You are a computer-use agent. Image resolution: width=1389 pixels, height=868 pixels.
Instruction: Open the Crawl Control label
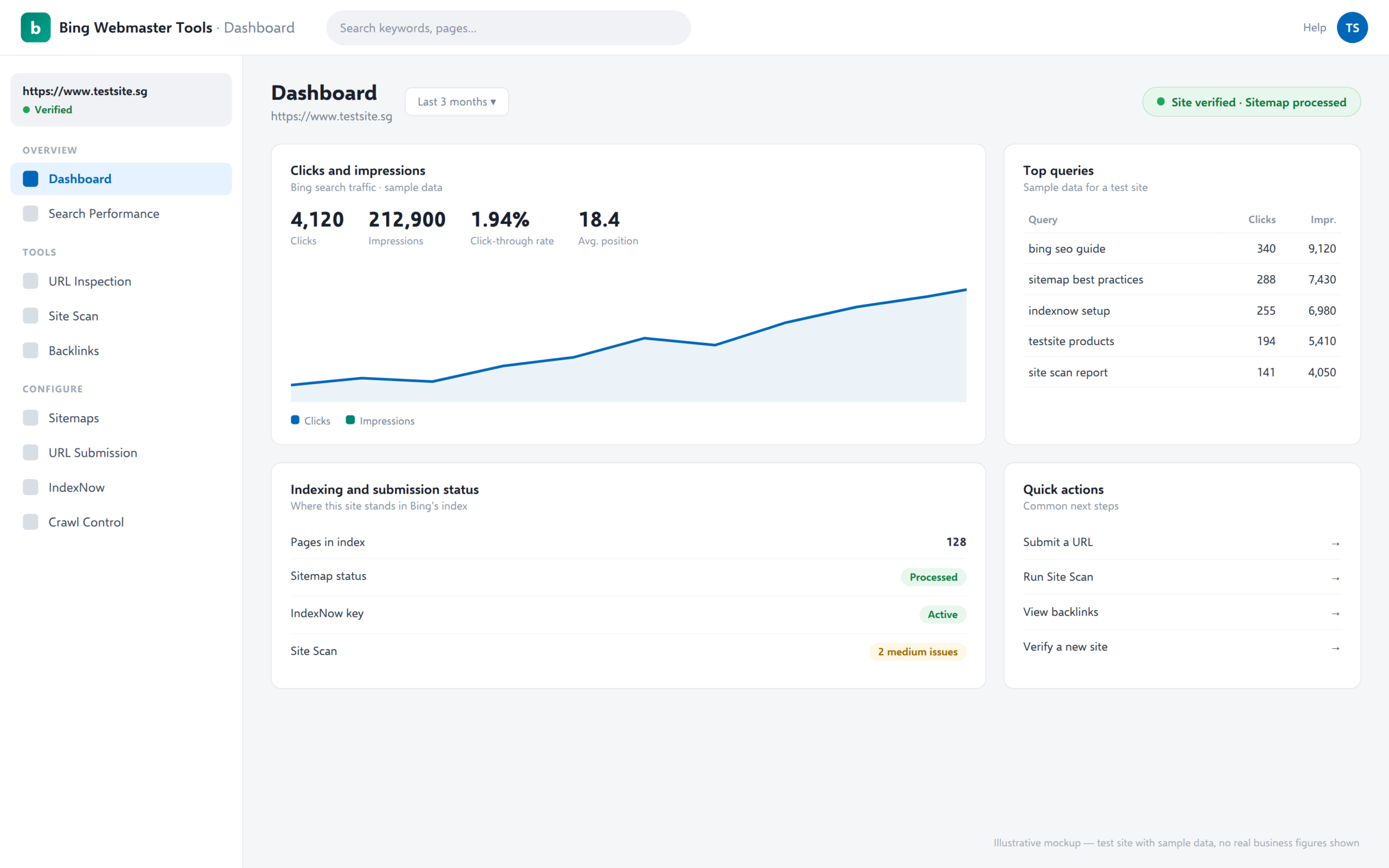pos(86,522)
